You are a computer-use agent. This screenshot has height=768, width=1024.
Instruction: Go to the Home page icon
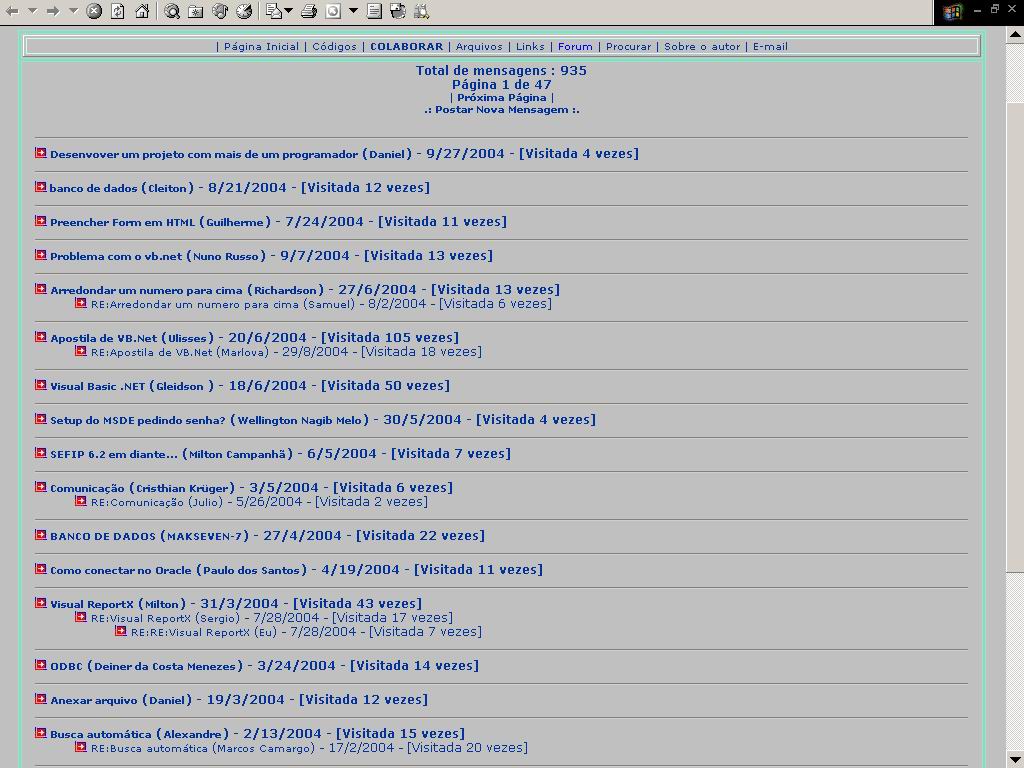142,11
